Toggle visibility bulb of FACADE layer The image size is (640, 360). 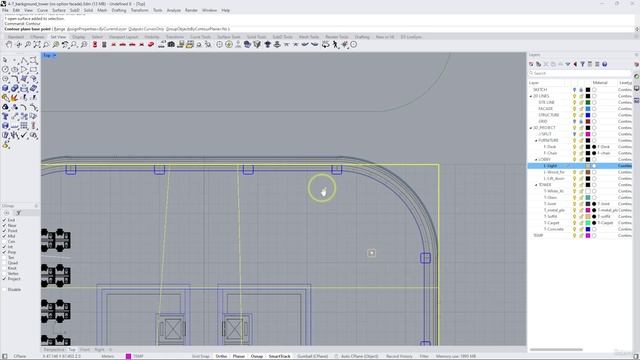point(574,109)
